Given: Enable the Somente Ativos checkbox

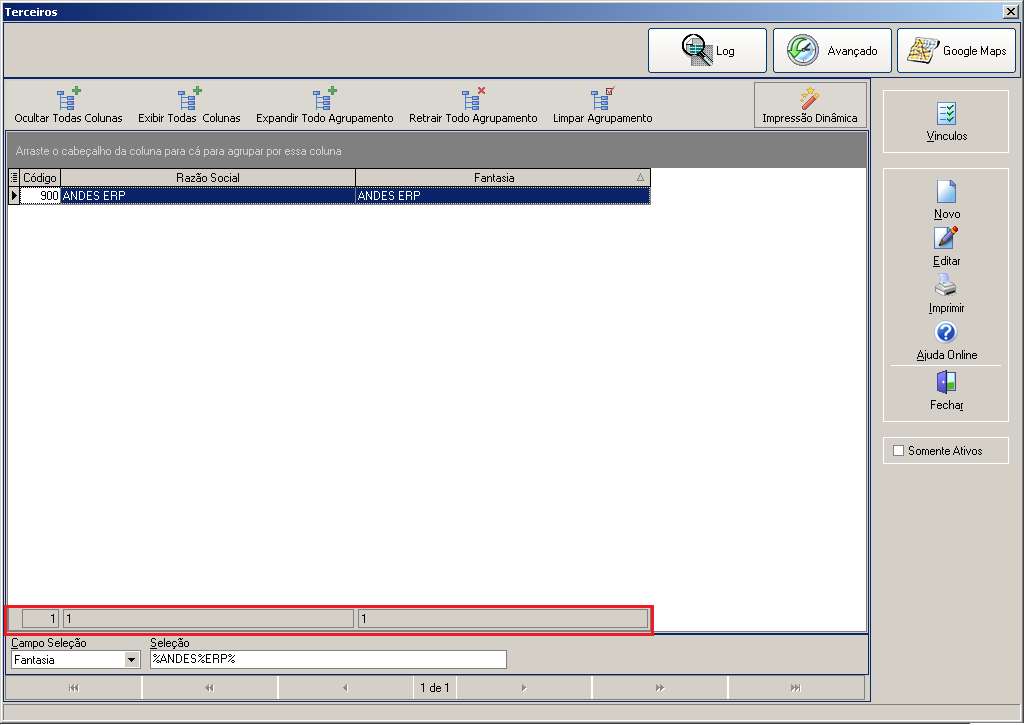Looking at the screenshot, I should [x=899, y=451].
